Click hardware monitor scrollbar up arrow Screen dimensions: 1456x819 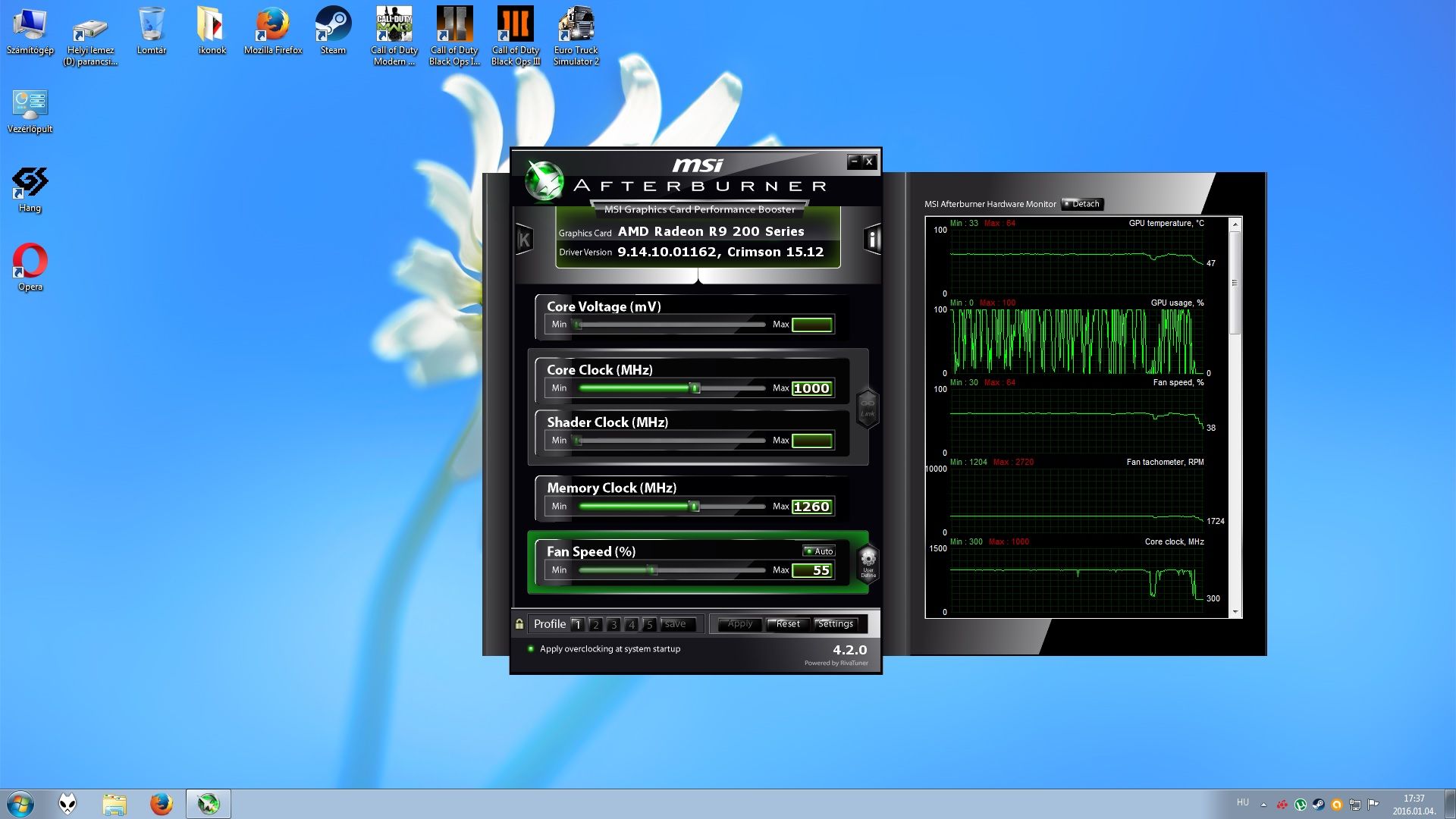tap(1235, 224)
